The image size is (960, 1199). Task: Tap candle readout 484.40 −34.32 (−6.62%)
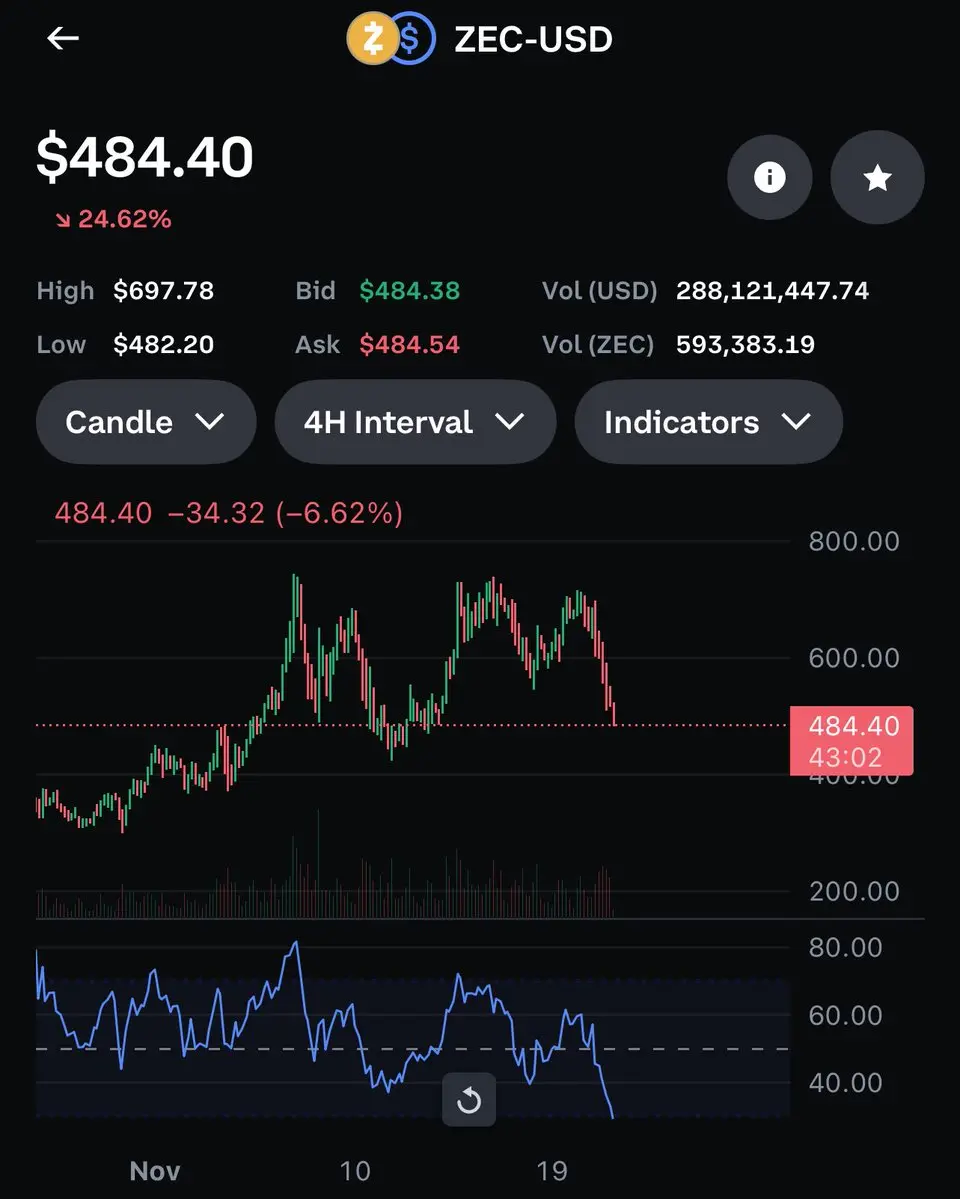[229, 513]
